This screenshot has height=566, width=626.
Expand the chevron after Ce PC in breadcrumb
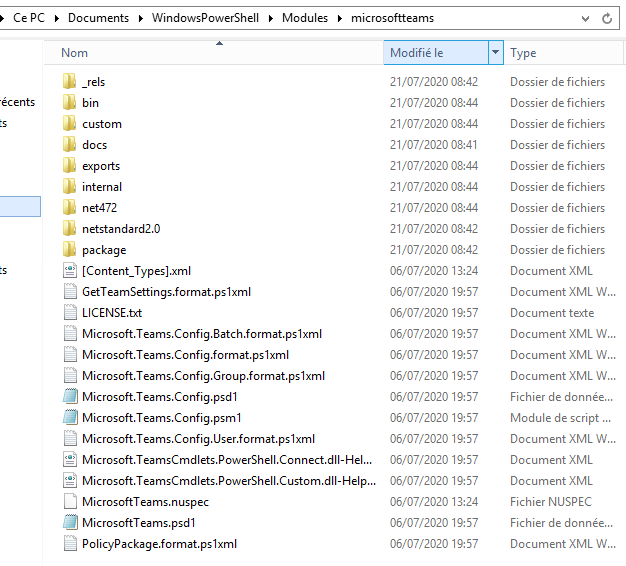point(57,18)
